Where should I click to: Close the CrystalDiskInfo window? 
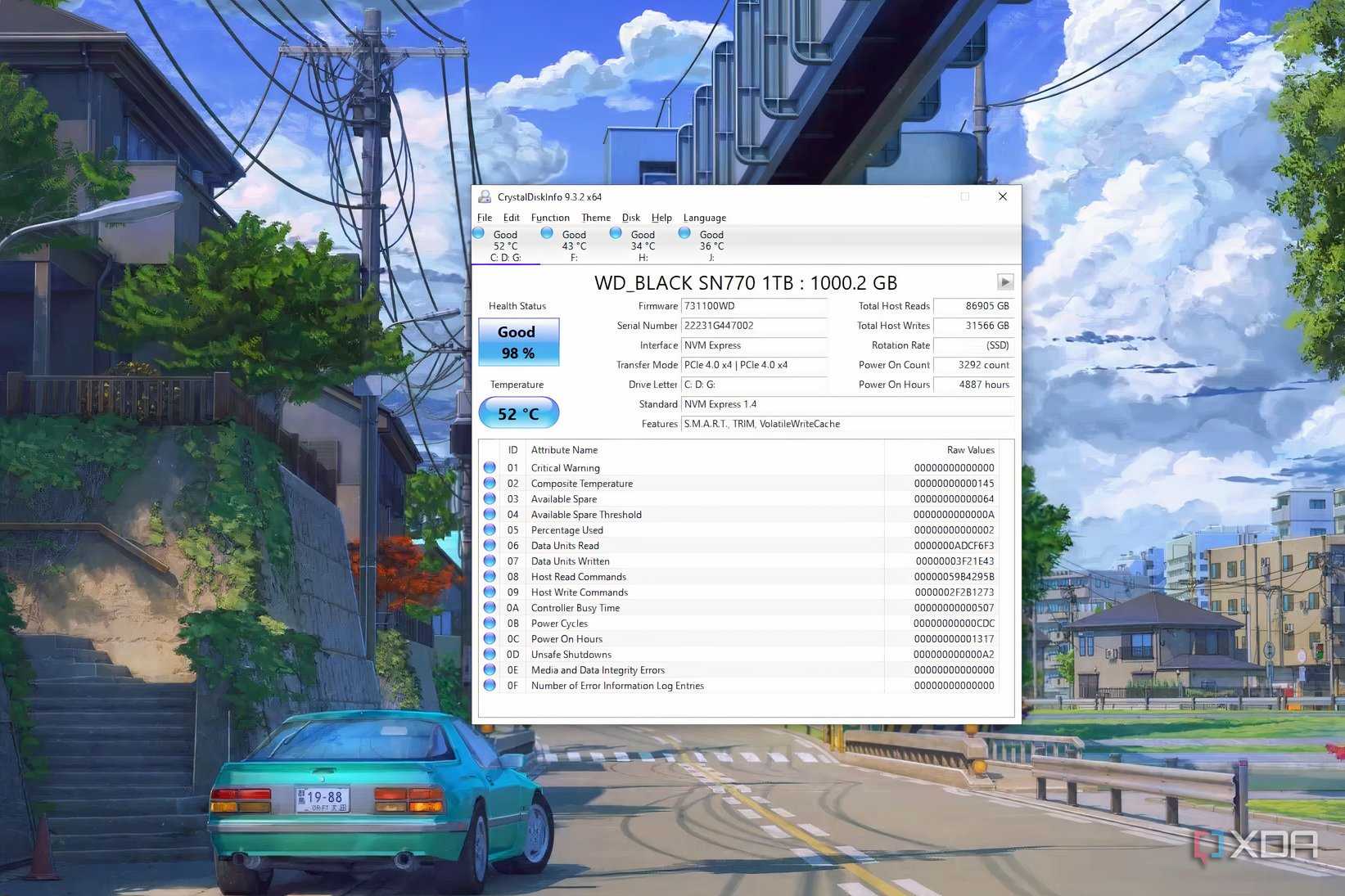click(x=1003, y=196)
